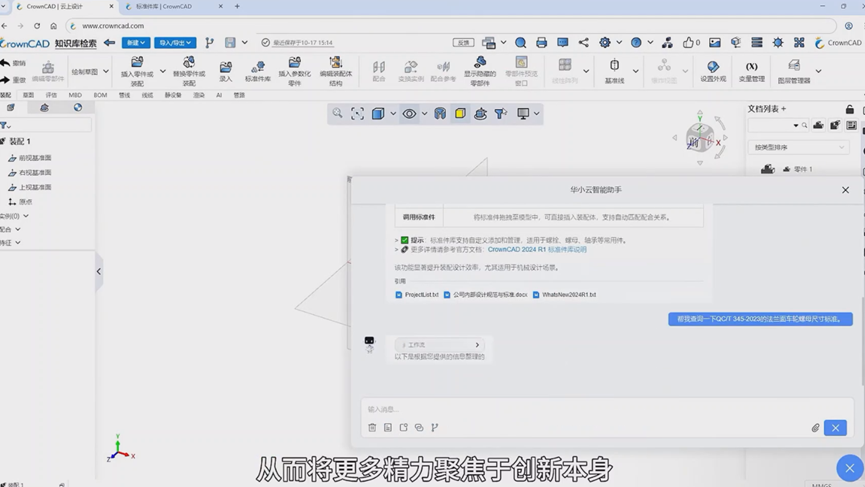
Task: Switch to the AI tab
Action: 219,95
